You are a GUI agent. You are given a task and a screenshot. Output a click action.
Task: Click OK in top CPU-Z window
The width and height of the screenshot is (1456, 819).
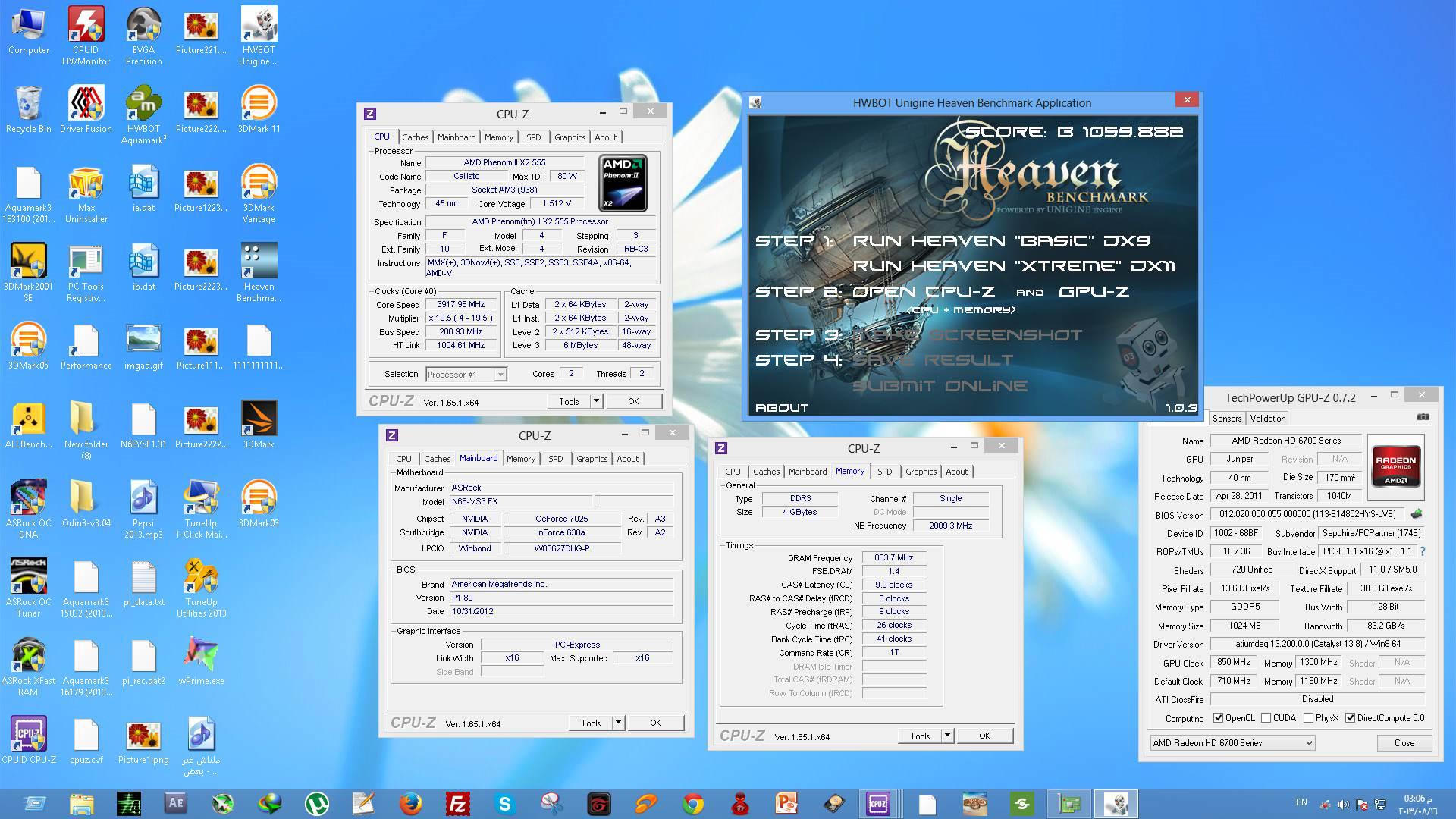633,401
